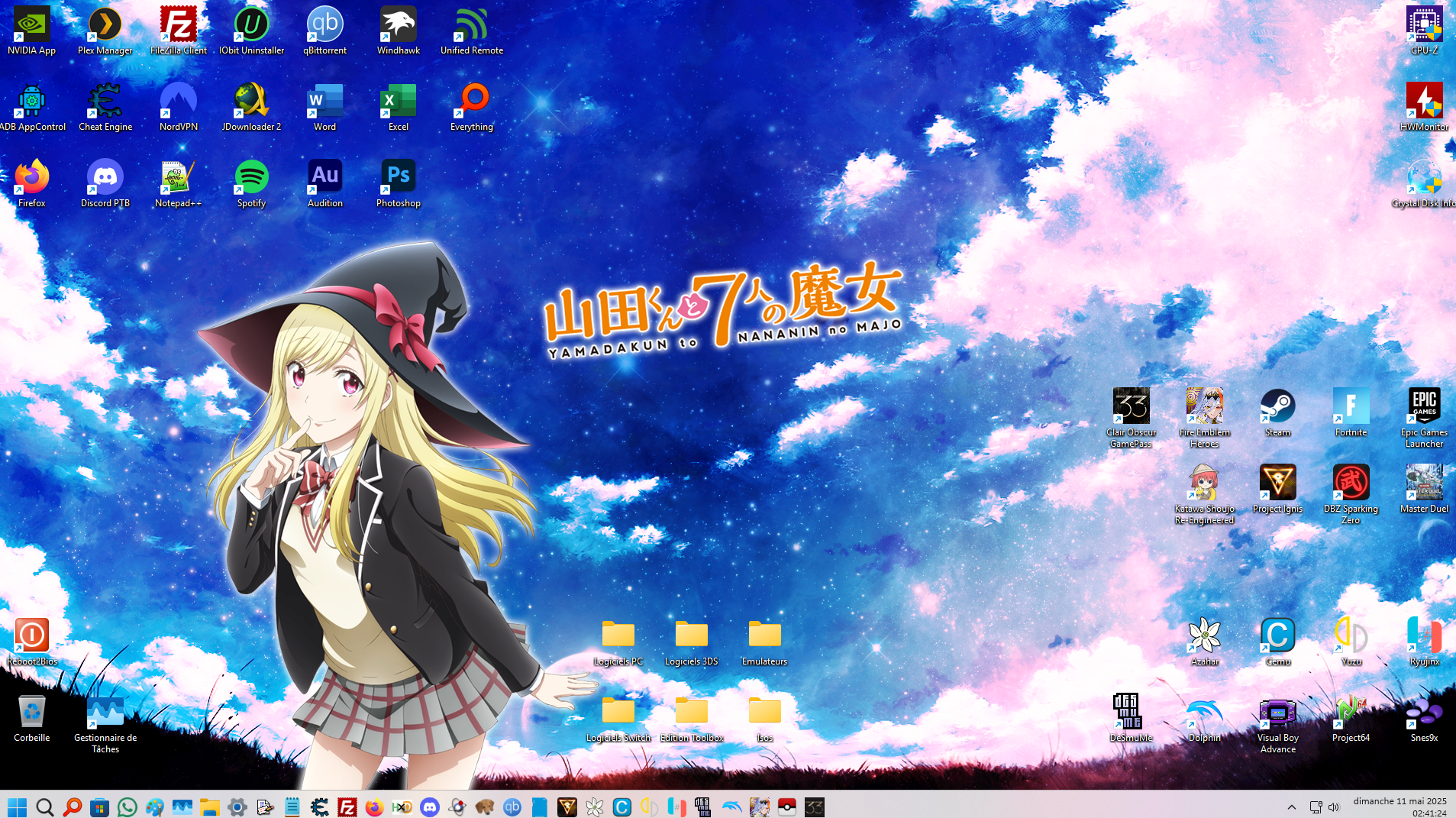Open the NVIDIA App desktop shortcut

(x=31, y=31)
